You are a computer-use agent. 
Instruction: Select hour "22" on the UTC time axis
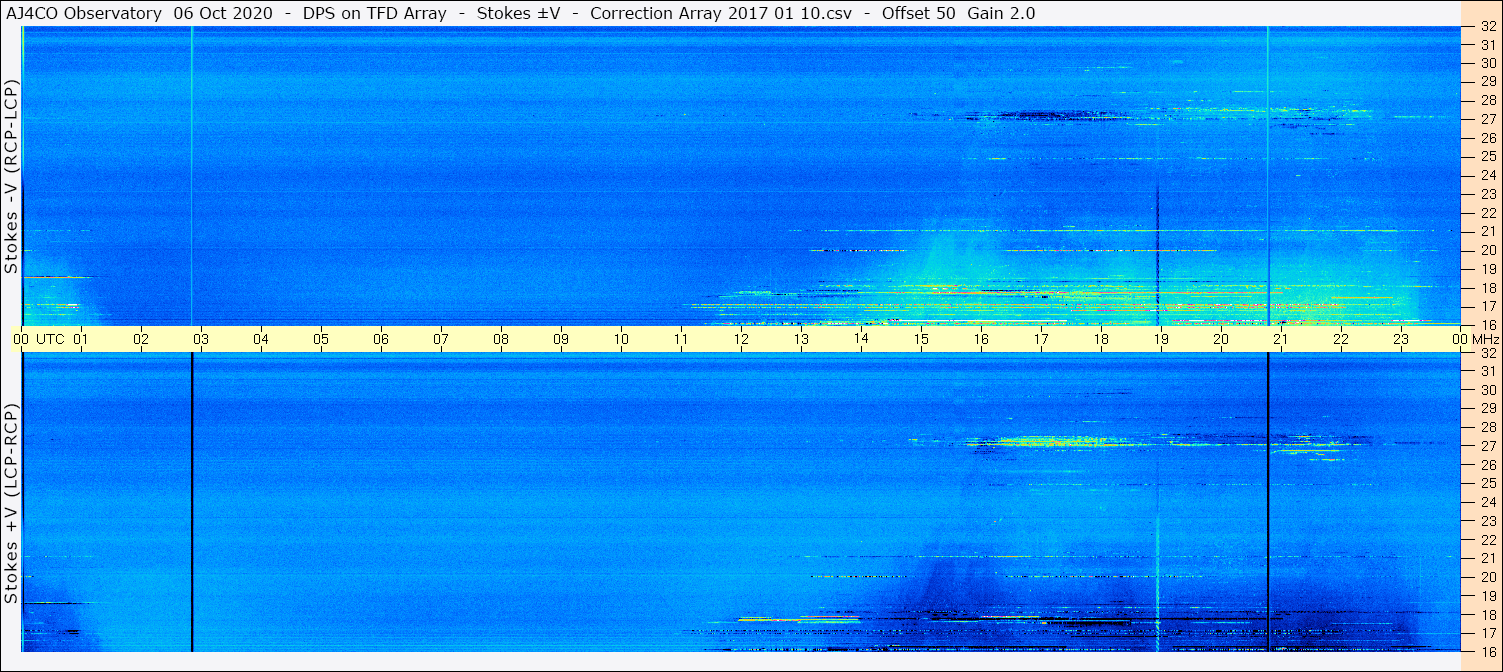click(x=1341, y=339)
